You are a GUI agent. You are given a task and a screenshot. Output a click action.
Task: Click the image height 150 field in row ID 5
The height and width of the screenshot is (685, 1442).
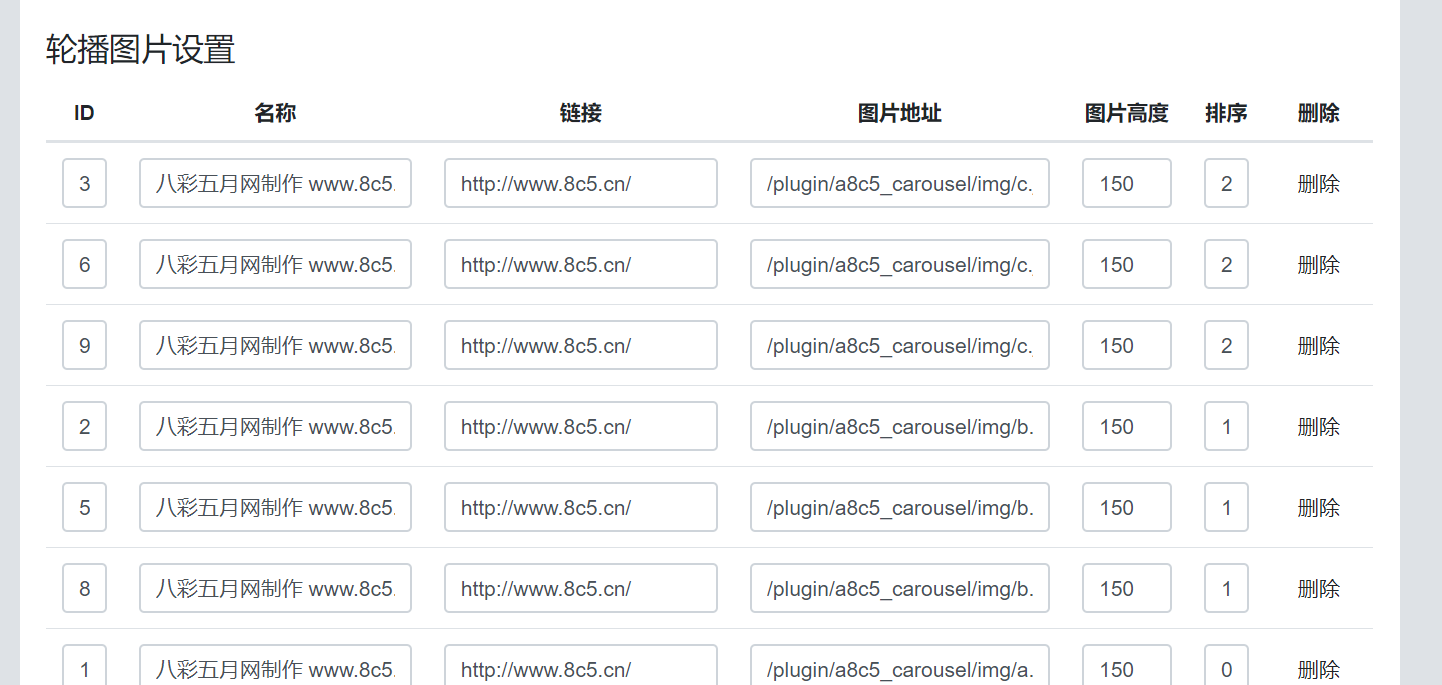click(x=1127, y=507)
